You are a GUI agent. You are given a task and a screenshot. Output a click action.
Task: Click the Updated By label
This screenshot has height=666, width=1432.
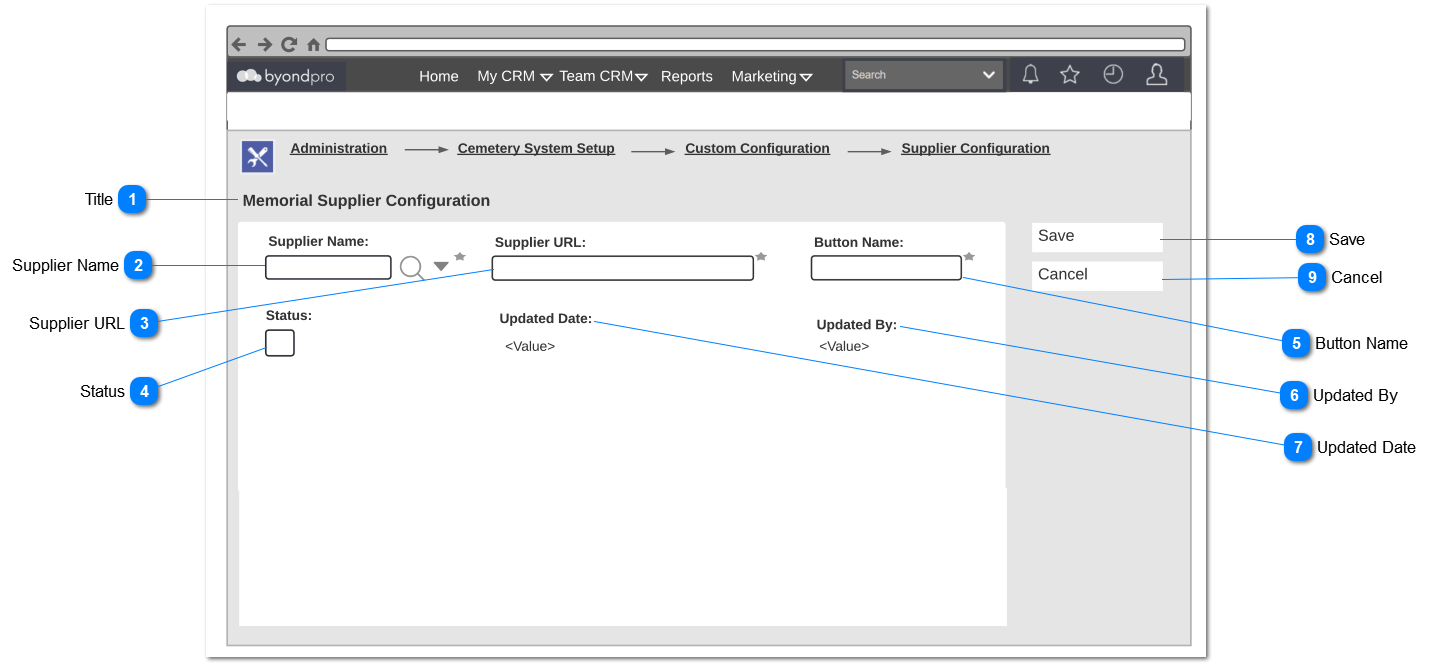click(857, 325)
